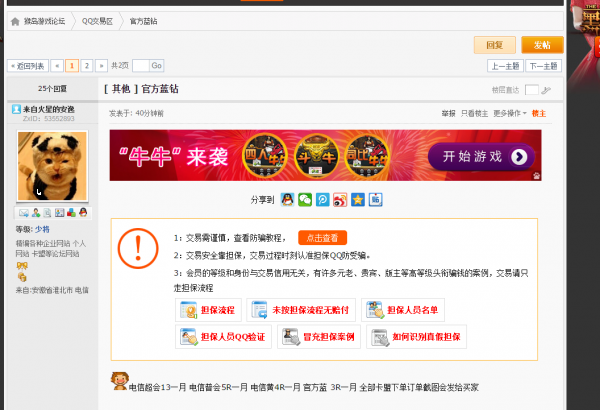Share to WeChat green icon
Image resolution: width=600 pixels, height=410 pixels.
305,199
